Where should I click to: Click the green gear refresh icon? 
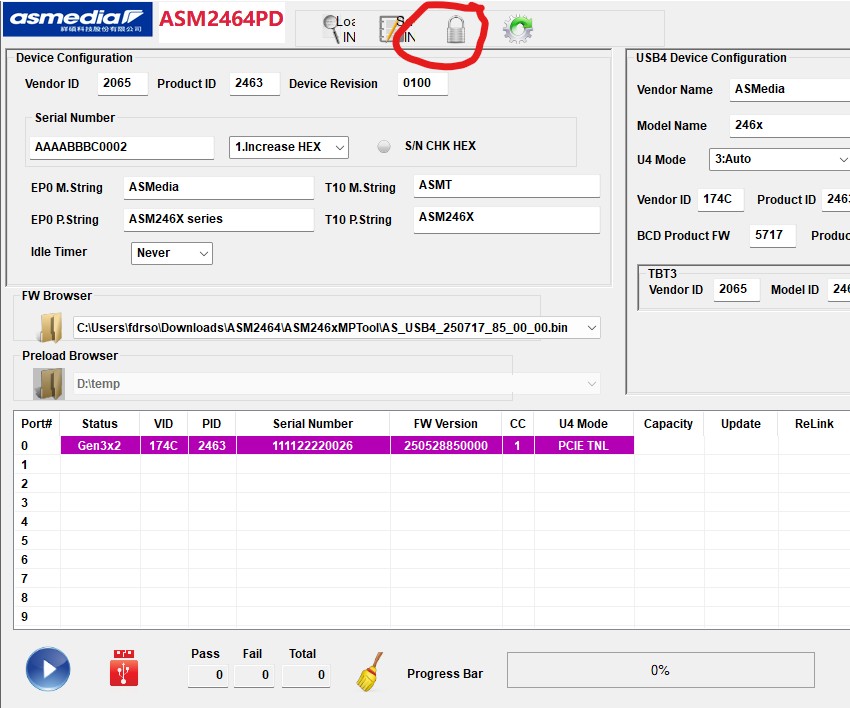pos(517,29)
